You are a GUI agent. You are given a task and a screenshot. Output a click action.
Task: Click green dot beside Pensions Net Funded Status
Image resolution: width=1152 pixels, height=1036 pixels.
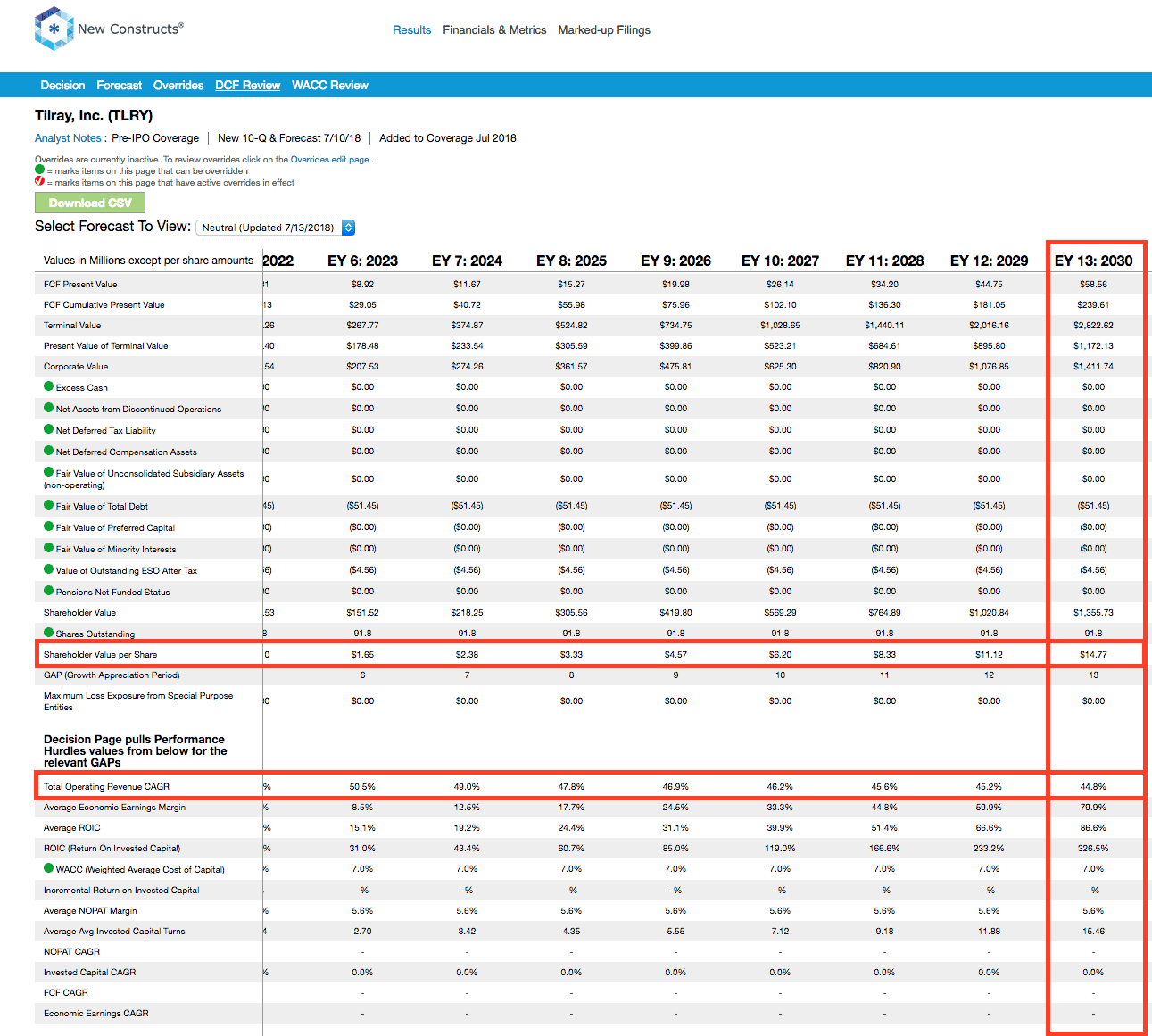(x=49, y=591)
